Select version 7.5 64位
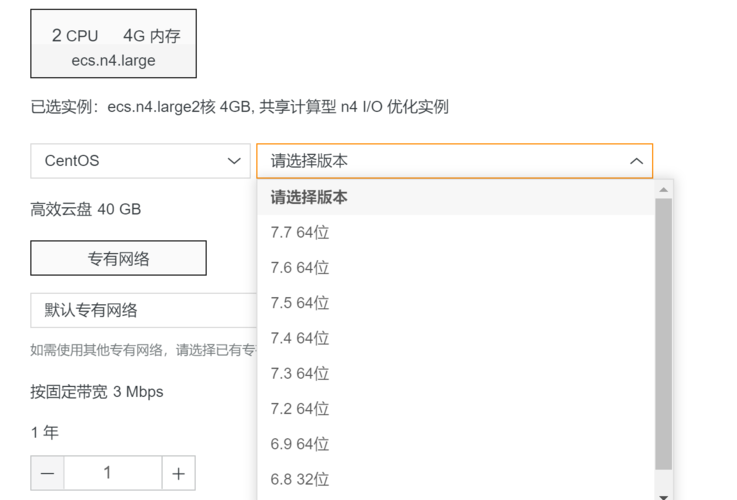The image size is (737, 500). coord(456,303)
